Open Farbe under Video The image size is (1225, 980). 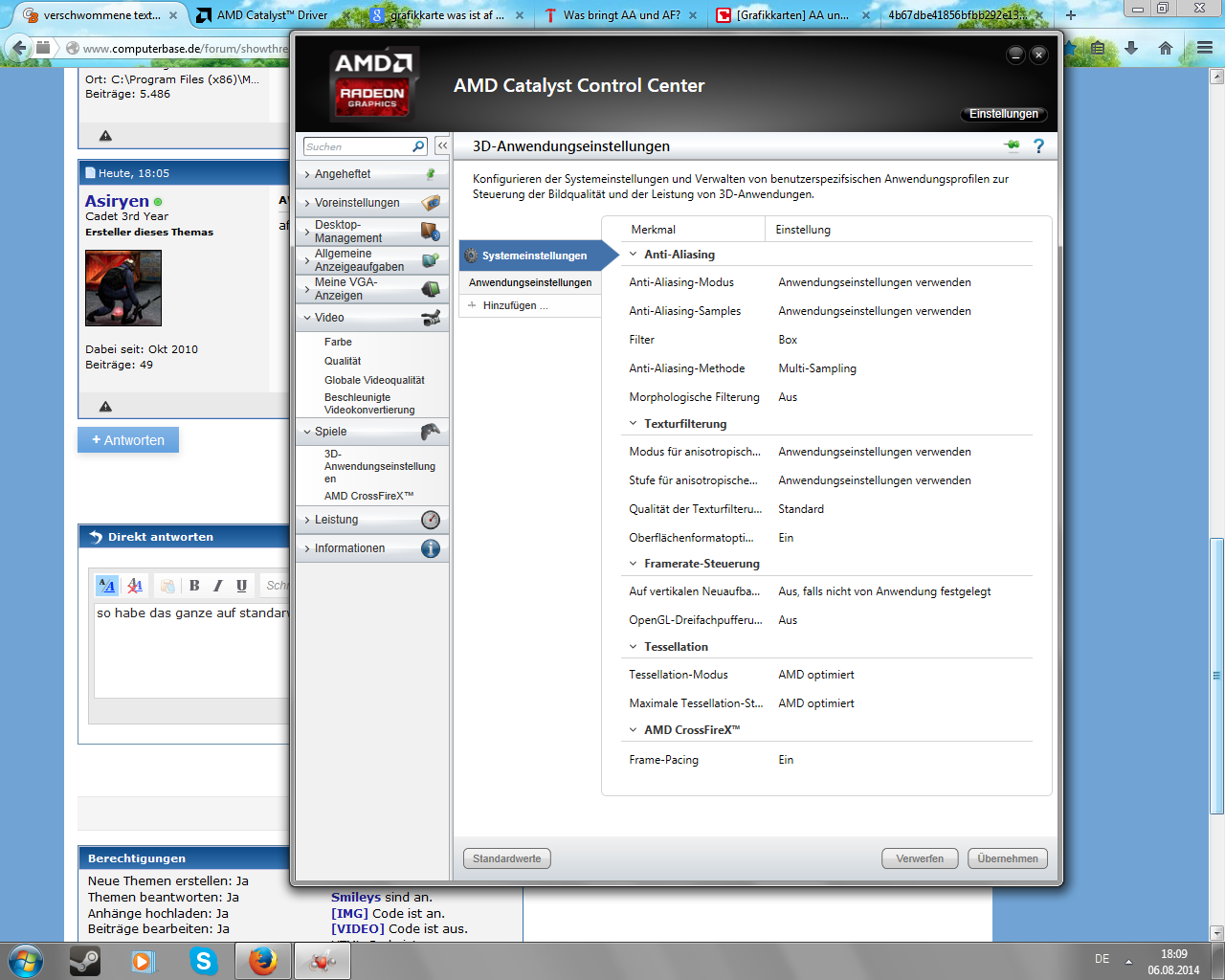[338, 342]
